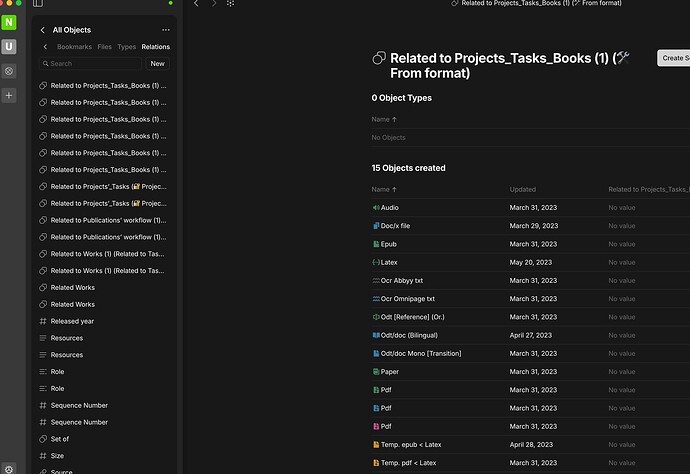
Task: Select the Size relation
Action: pos(104,456)
